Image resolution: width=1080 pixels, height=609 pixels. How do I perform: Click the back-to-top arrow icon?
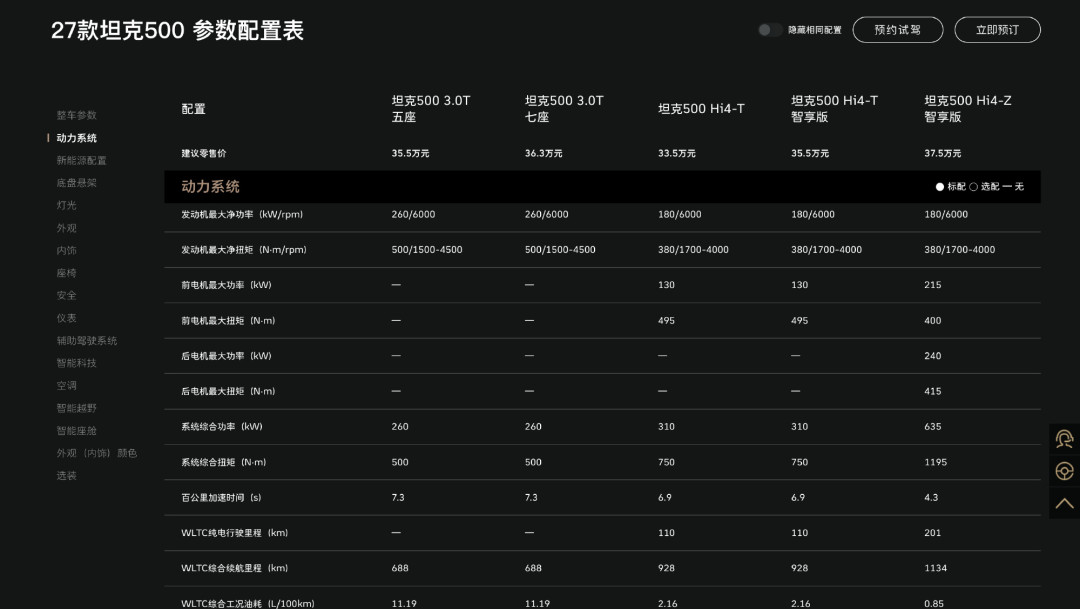coord(1064,503)
